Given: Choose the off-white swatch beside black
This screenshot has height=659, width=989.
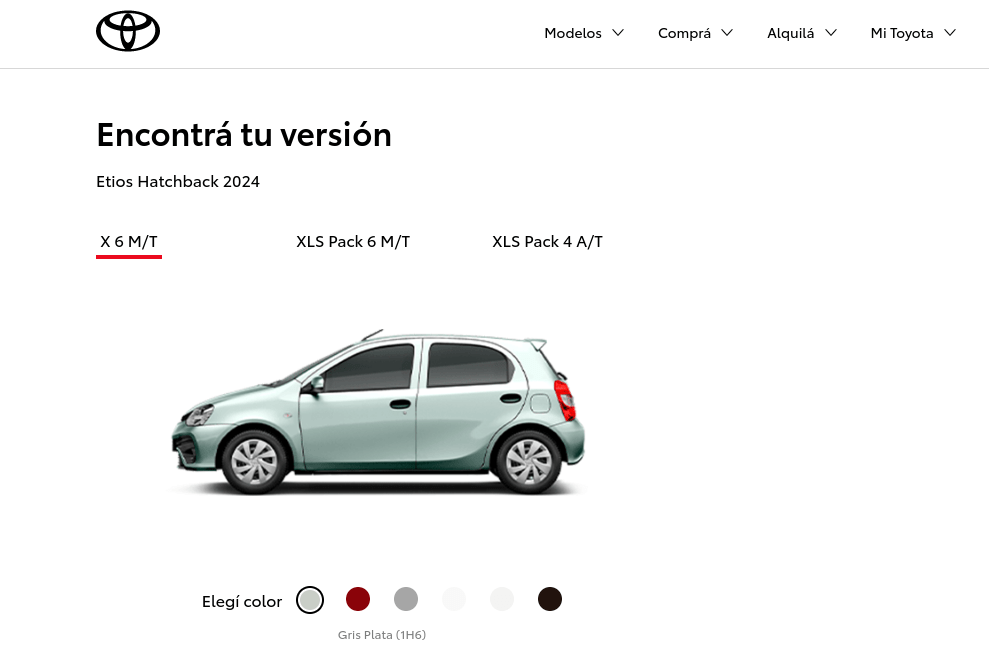Looking at the screenshot, I should (x=501, y=599).
